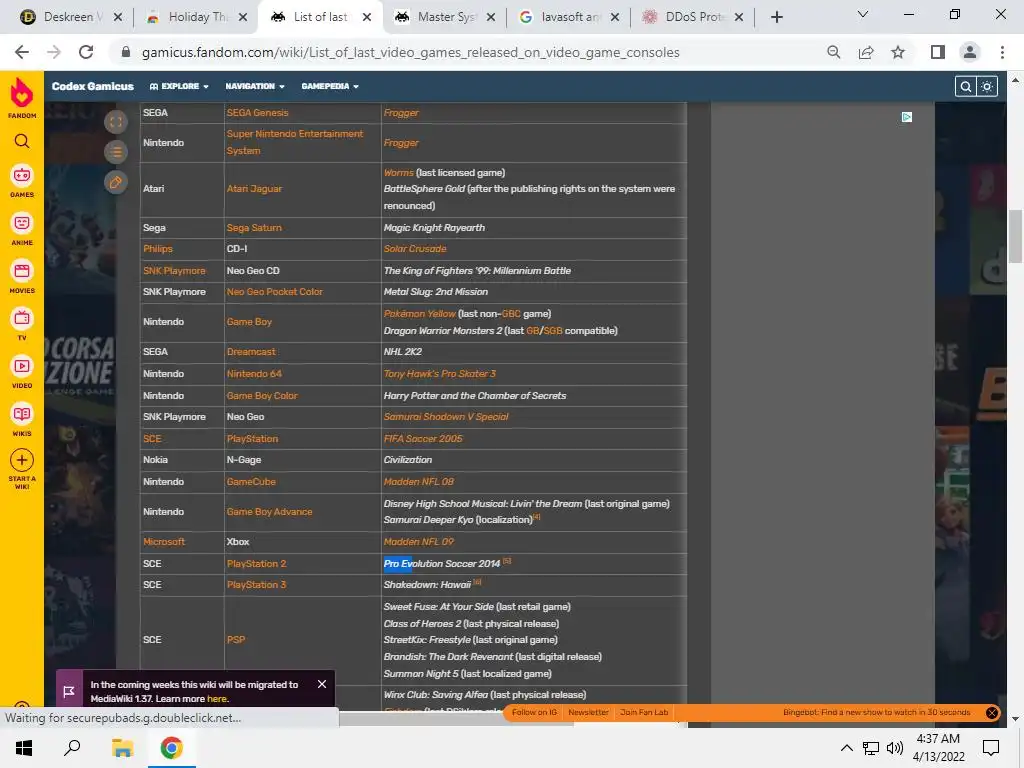Open the Dreamcast link

click(x=251, y=351)
